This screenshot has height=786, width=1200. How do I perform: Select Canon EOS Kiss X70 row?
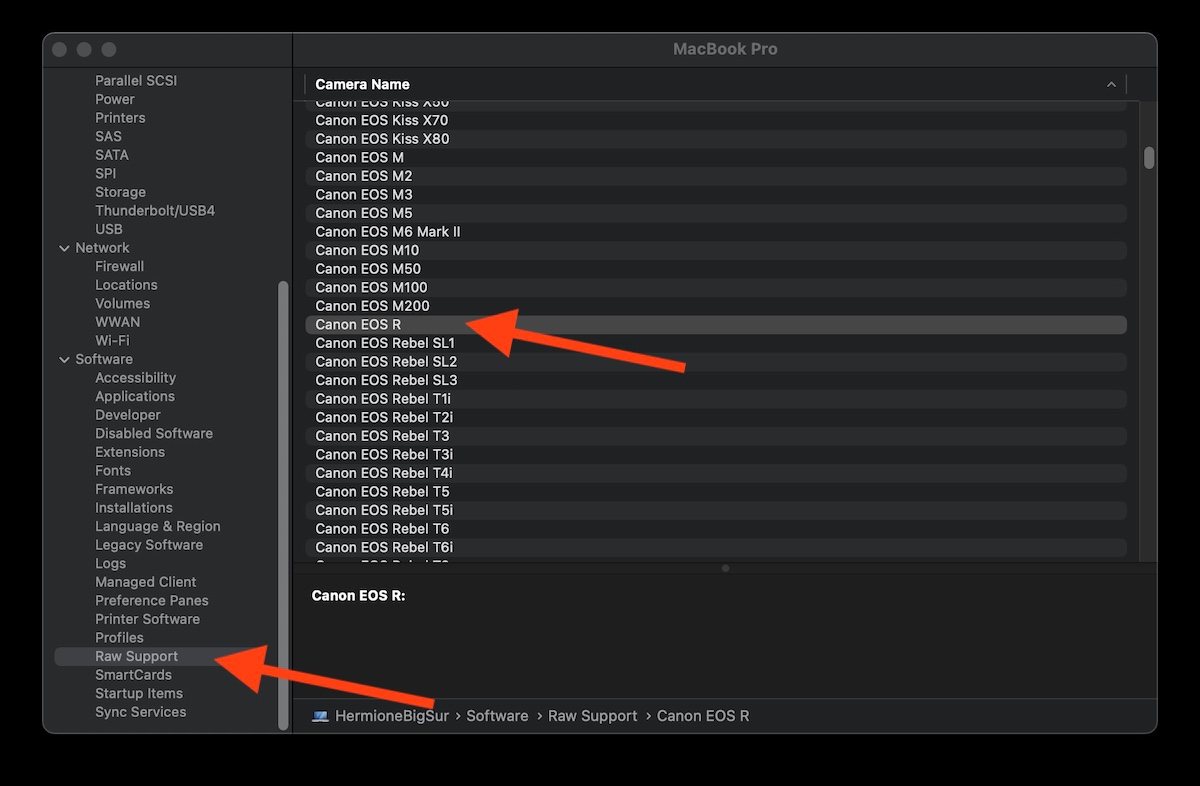tap(716, 120)
